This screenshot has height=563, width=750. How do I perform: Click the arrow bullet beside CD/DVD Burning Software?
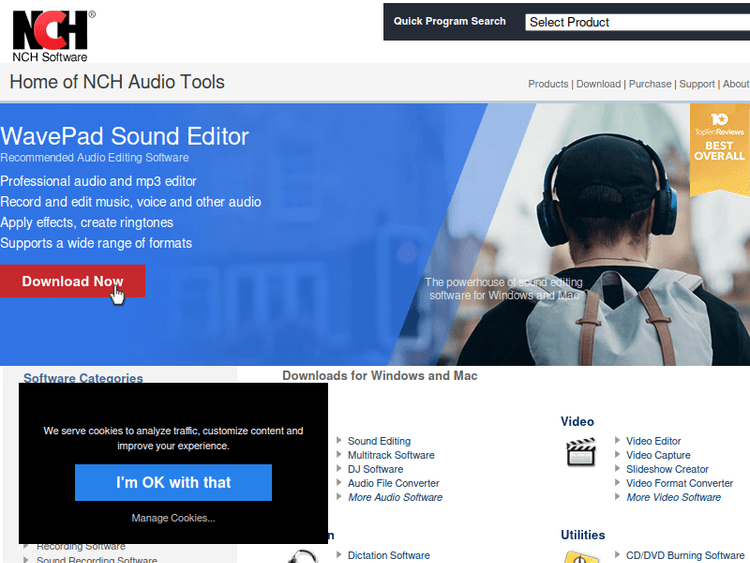617,555
